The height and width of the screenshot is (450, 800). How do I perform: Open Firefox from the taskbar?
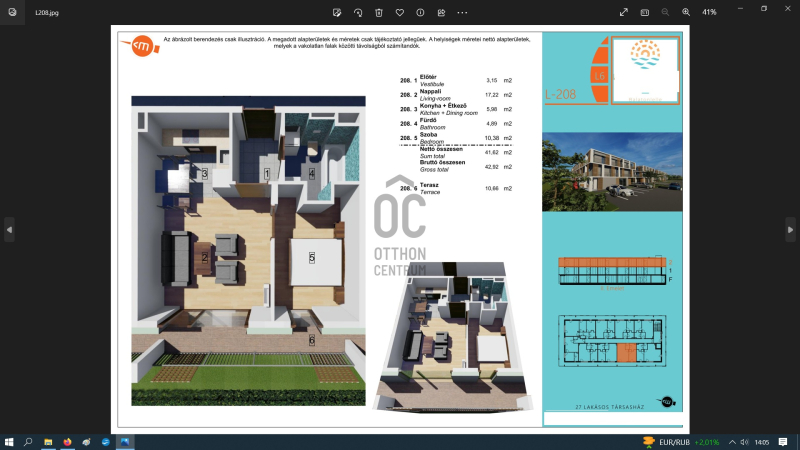click(67, 441)
